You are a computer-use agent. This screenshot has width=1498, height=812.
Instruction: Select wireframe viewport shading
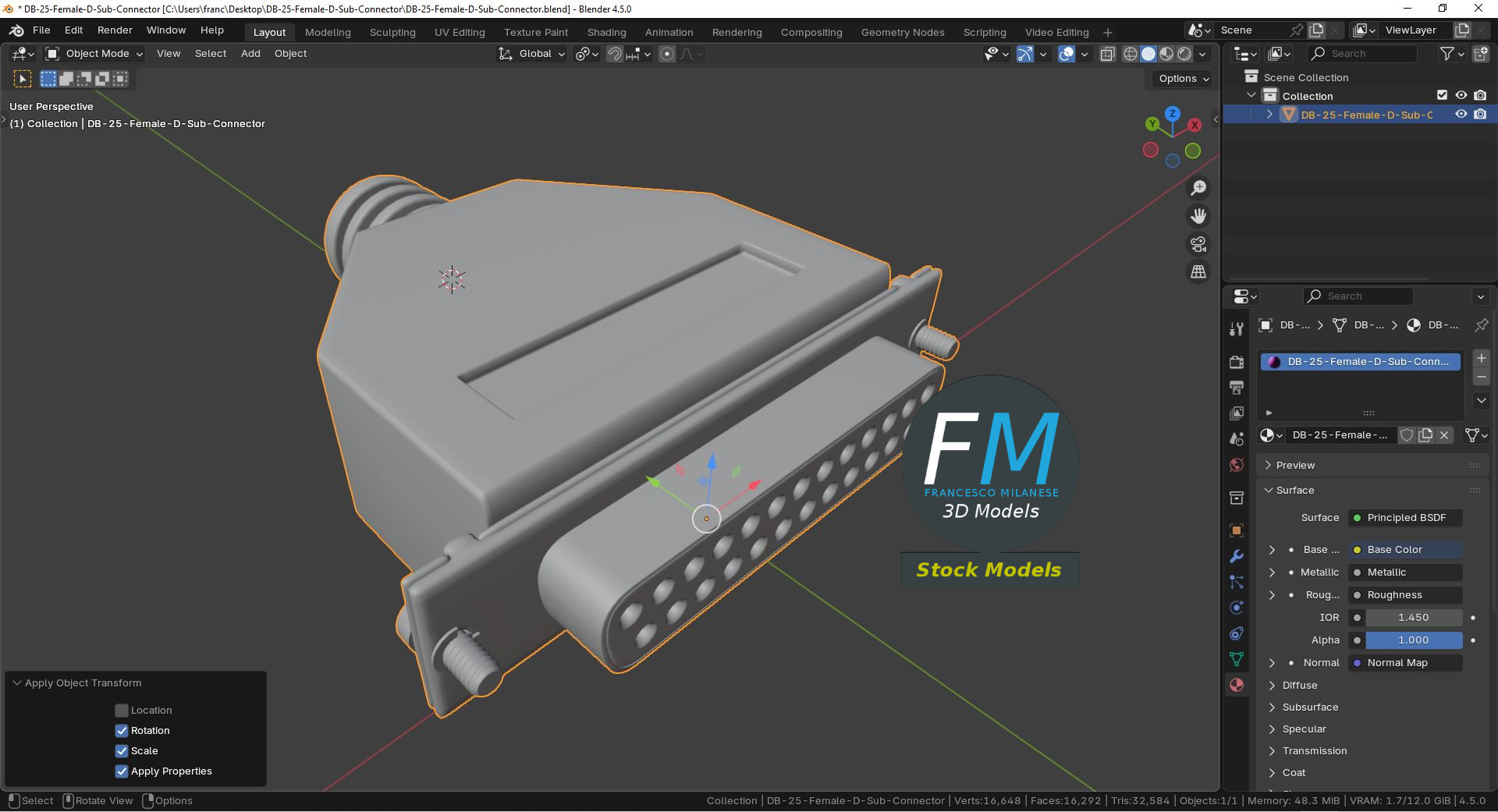click(x=1131, y=54)
